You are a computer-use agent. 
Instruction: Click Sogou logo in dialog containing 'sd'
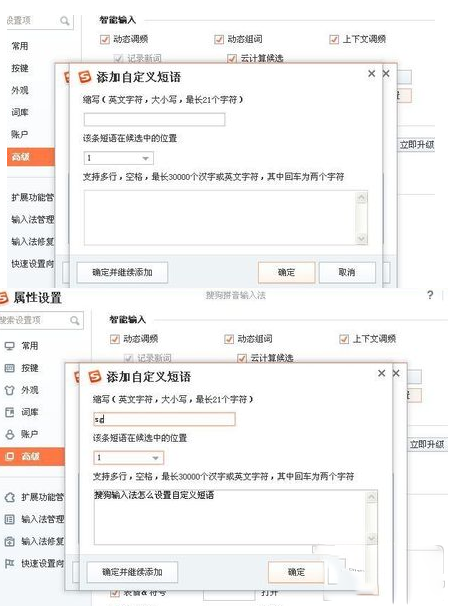tap(95, 376)
